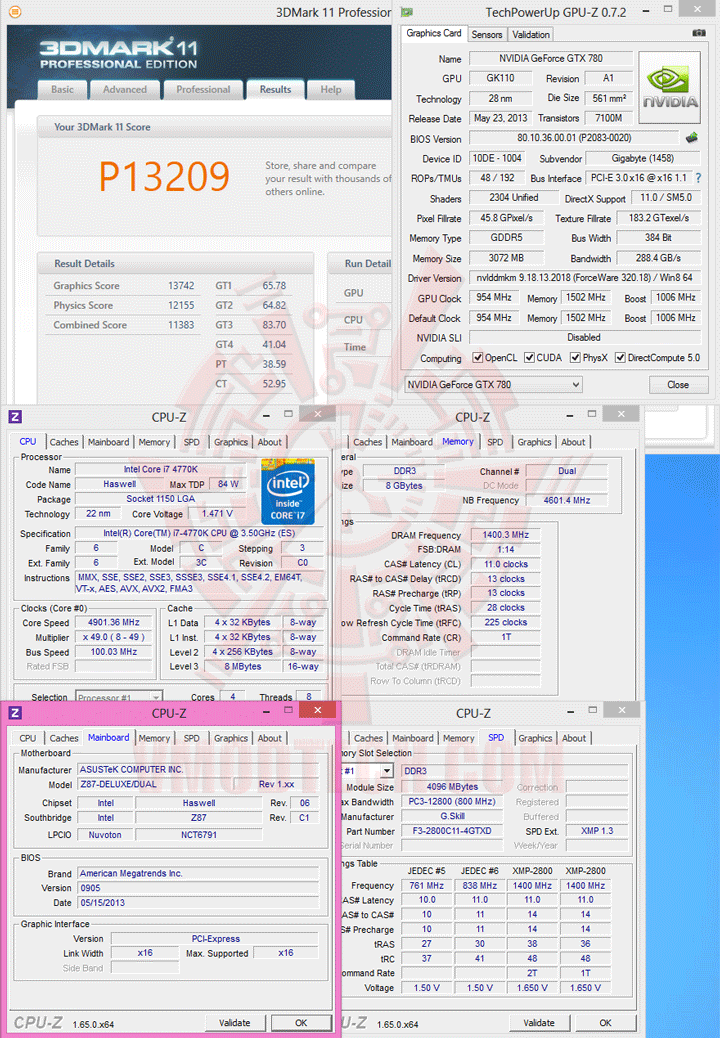Click the BIOS Version field 80.10.36.00.01

tap(574, 138)
